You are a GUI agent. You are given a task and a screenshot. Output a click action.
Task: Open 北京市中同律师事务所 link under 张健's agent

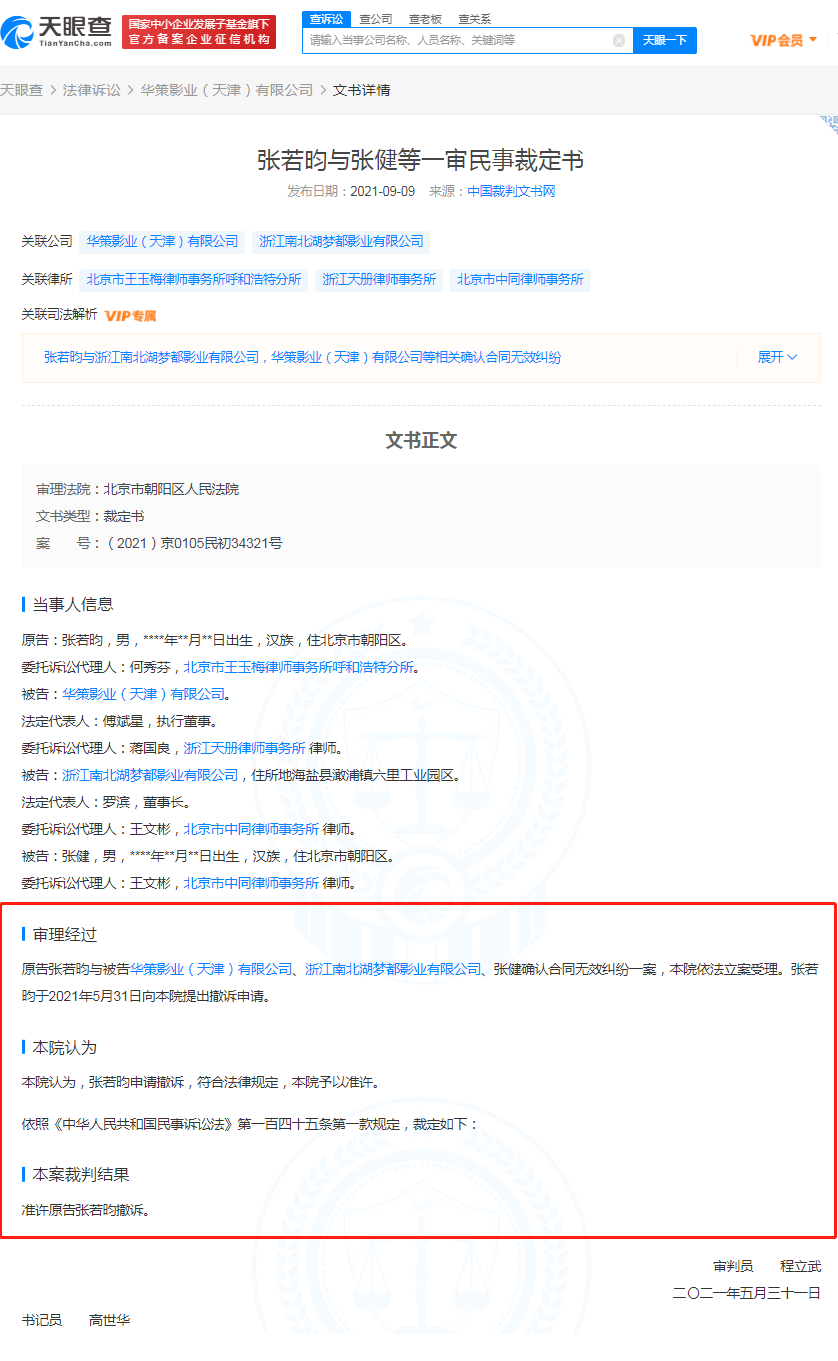coord(251,883)
